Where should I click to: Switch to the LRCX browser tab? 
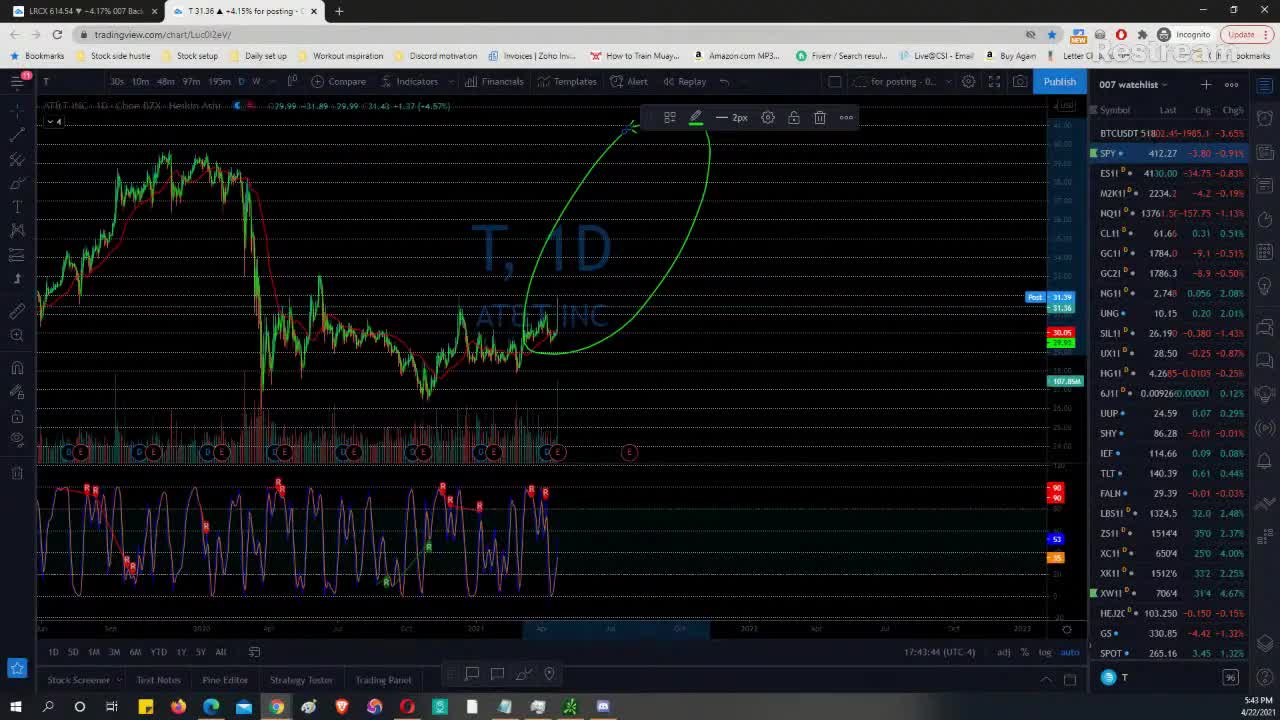click(85, 11)
